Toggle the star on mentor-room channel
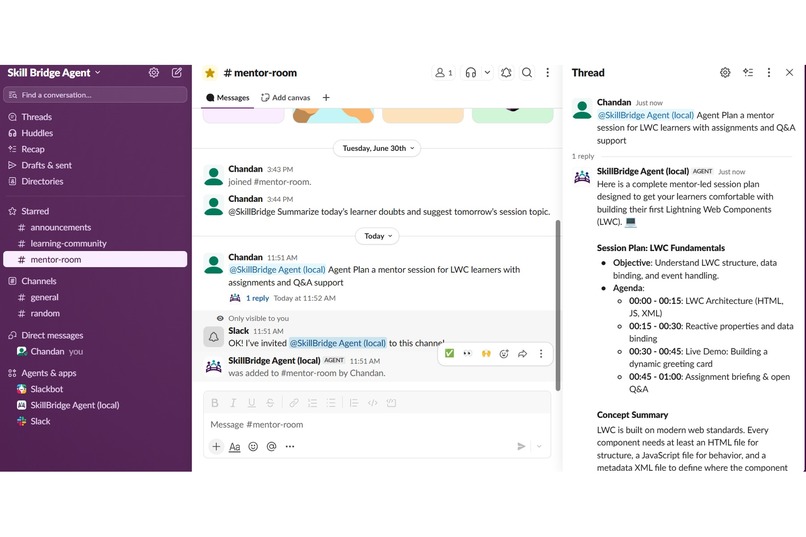 (x=210, y=73)
